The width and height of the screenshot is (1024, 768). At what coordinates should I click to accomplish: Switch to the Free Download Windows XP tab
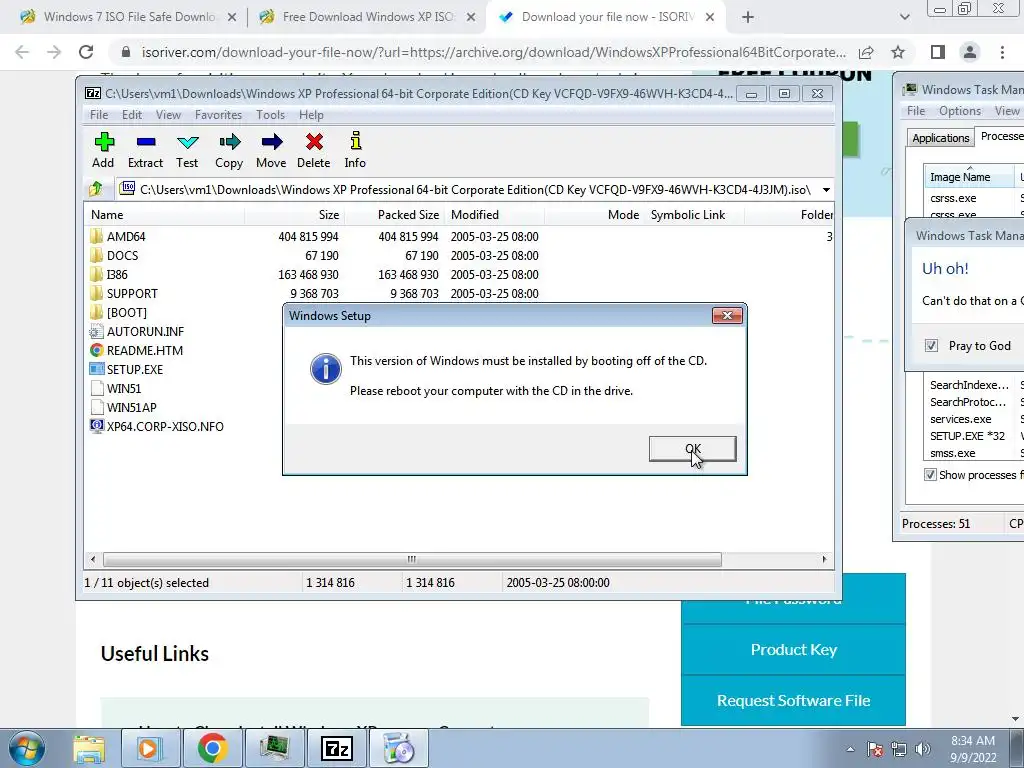(x=369, y=18)
